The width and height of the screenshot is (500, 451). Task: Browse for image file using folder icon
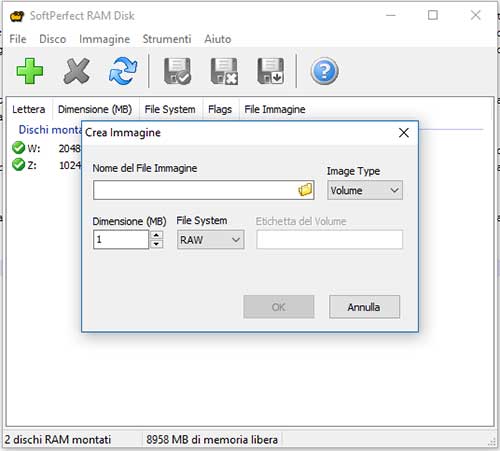[x=305, y=190]
